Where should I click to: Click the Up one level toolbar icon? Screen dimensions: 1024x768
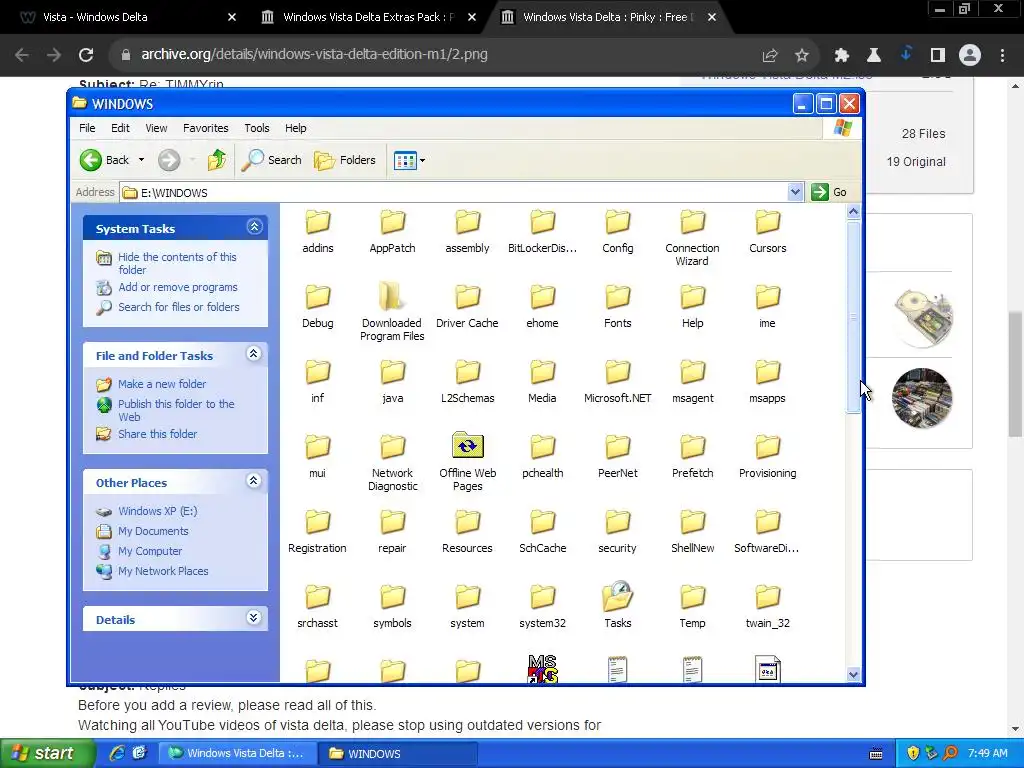click(217, 160)
